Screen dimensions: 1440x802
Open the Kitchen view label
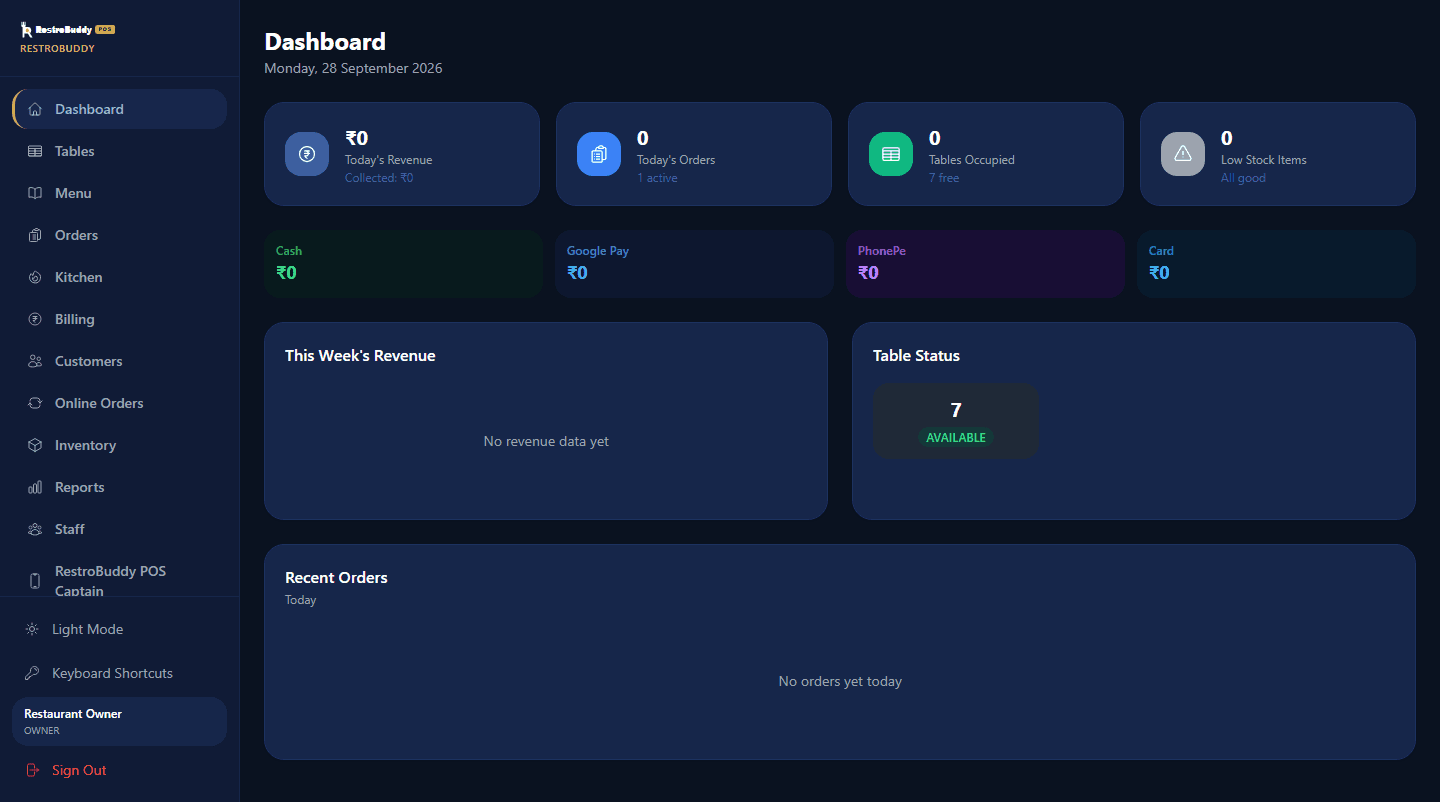click(79, 277)
